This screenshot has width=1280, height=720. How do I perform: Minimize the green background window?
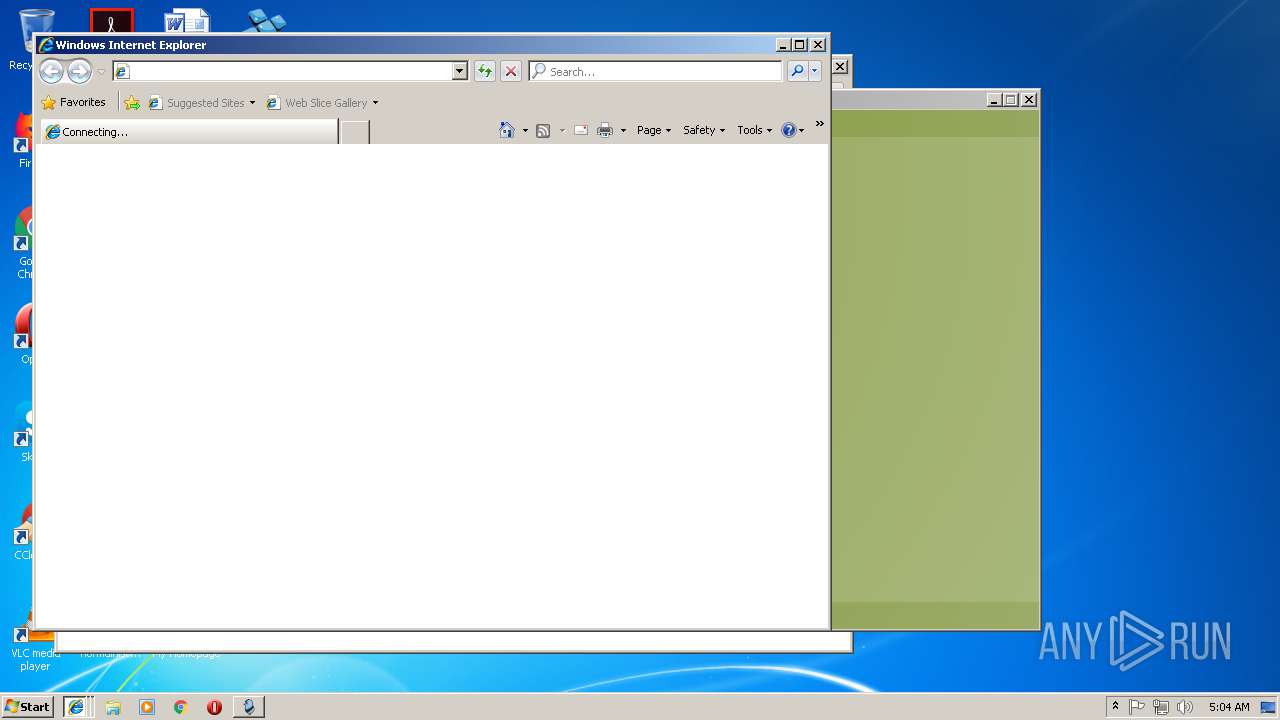[994, 100]
